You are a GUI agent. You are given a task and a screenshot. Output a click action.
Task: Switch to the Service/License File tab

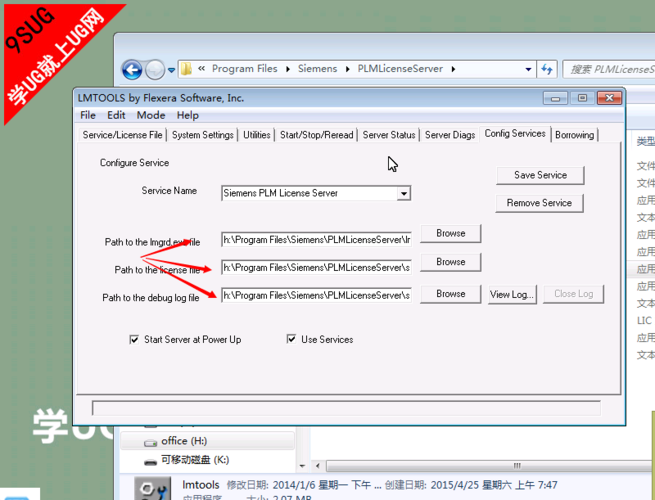click(x=122, y=135)
